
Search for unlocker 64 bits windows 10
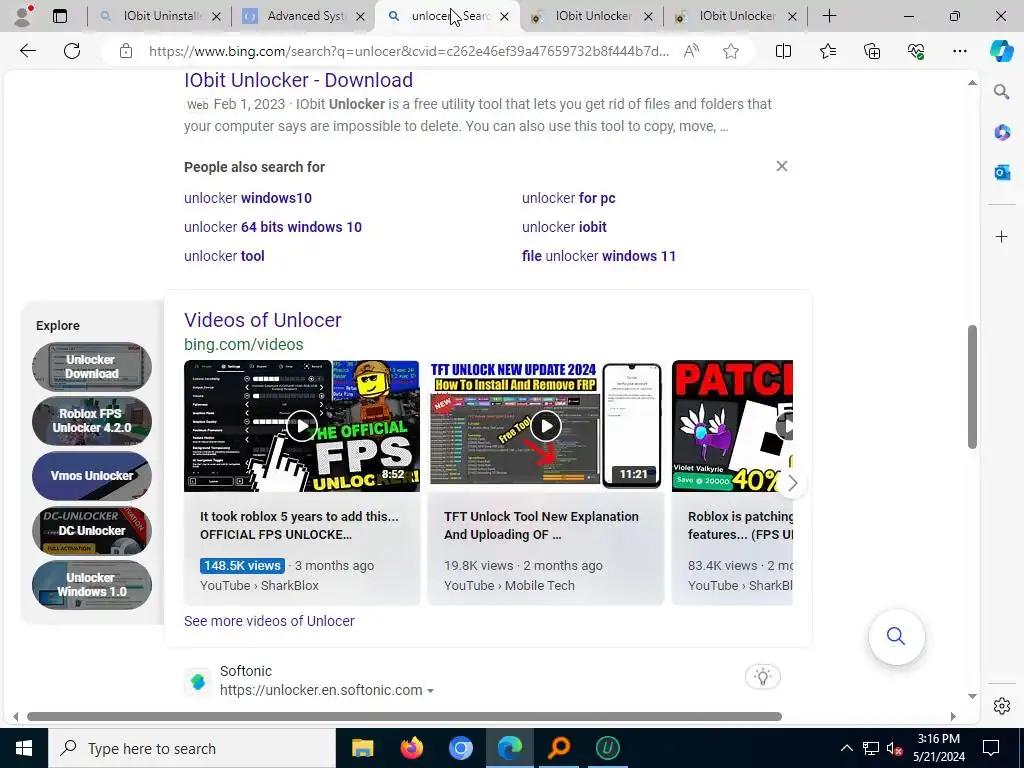click(x=273, y=227)
